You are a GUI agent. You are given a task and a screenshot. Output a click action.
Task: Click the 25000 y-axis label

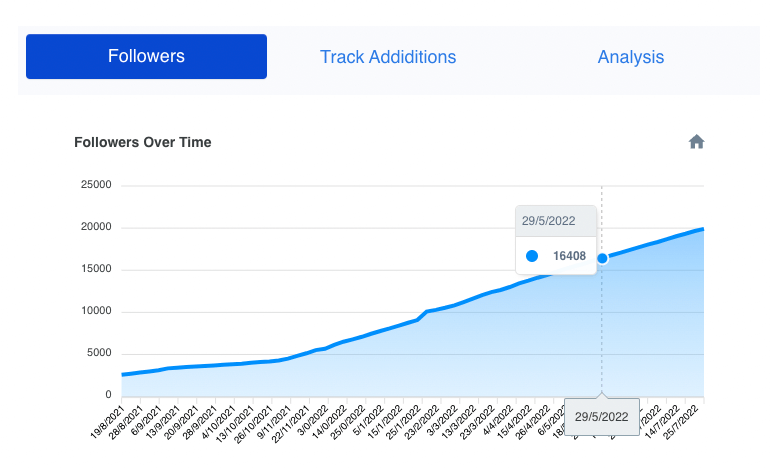click(x=96, y=185)
